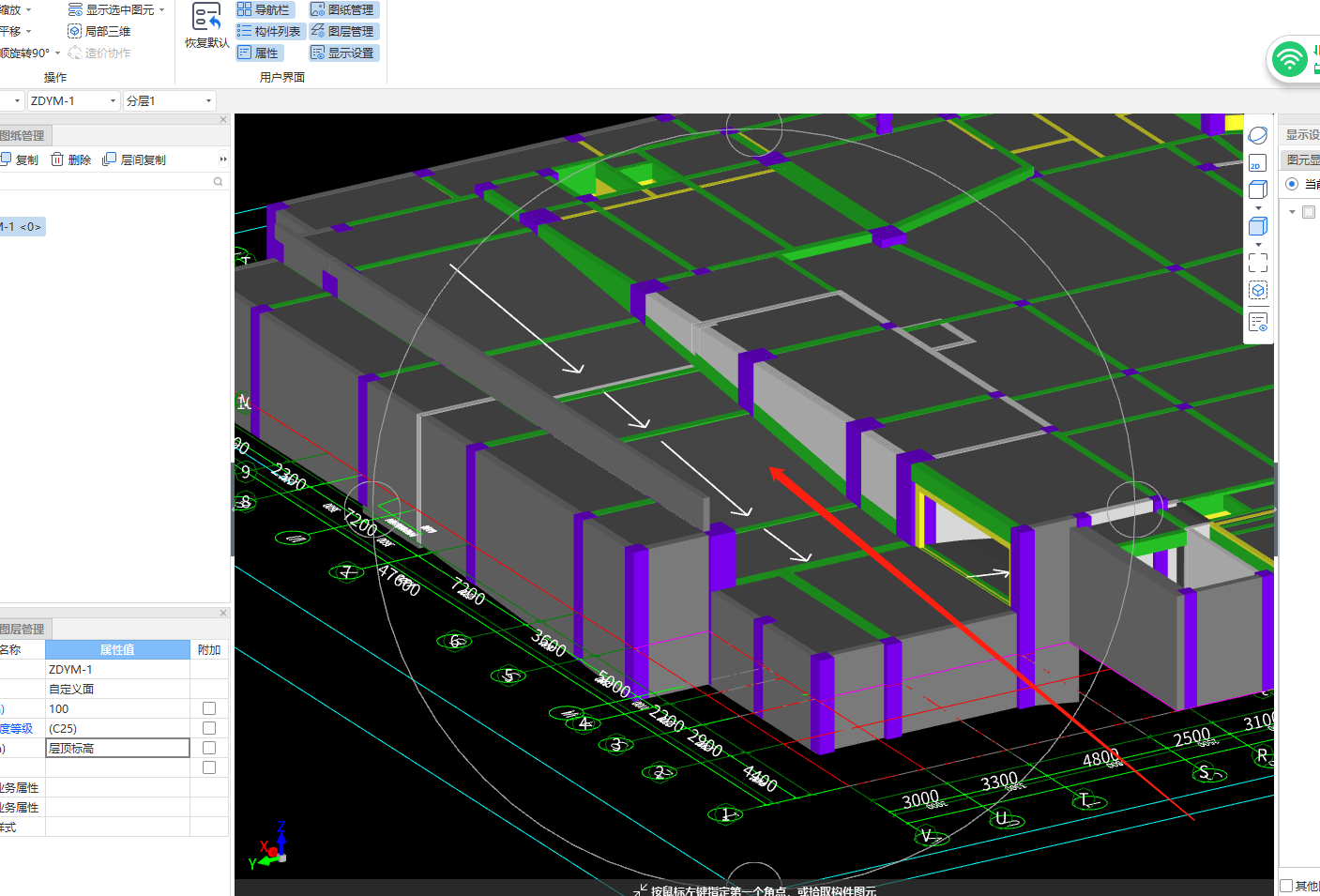
Task: Open the ZDYM-1 component dropdown
Action: click(x=113, y=100)
